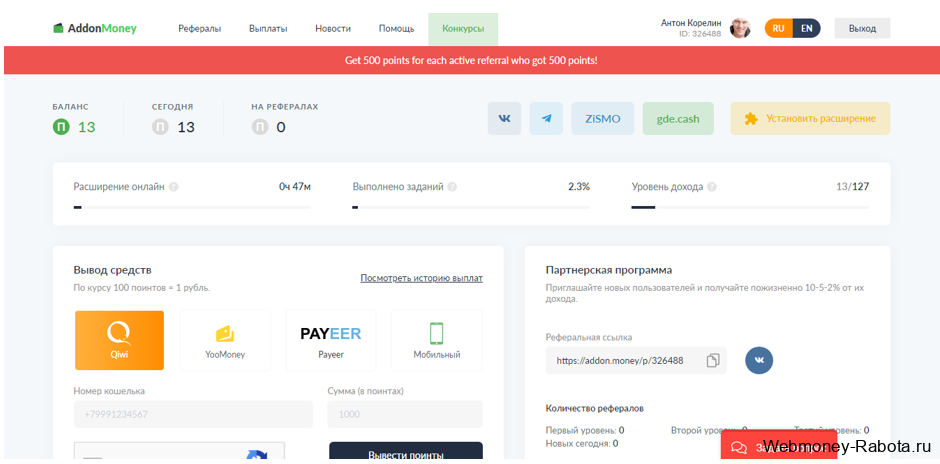Click the Сегодня points icon

click(160, 127)
